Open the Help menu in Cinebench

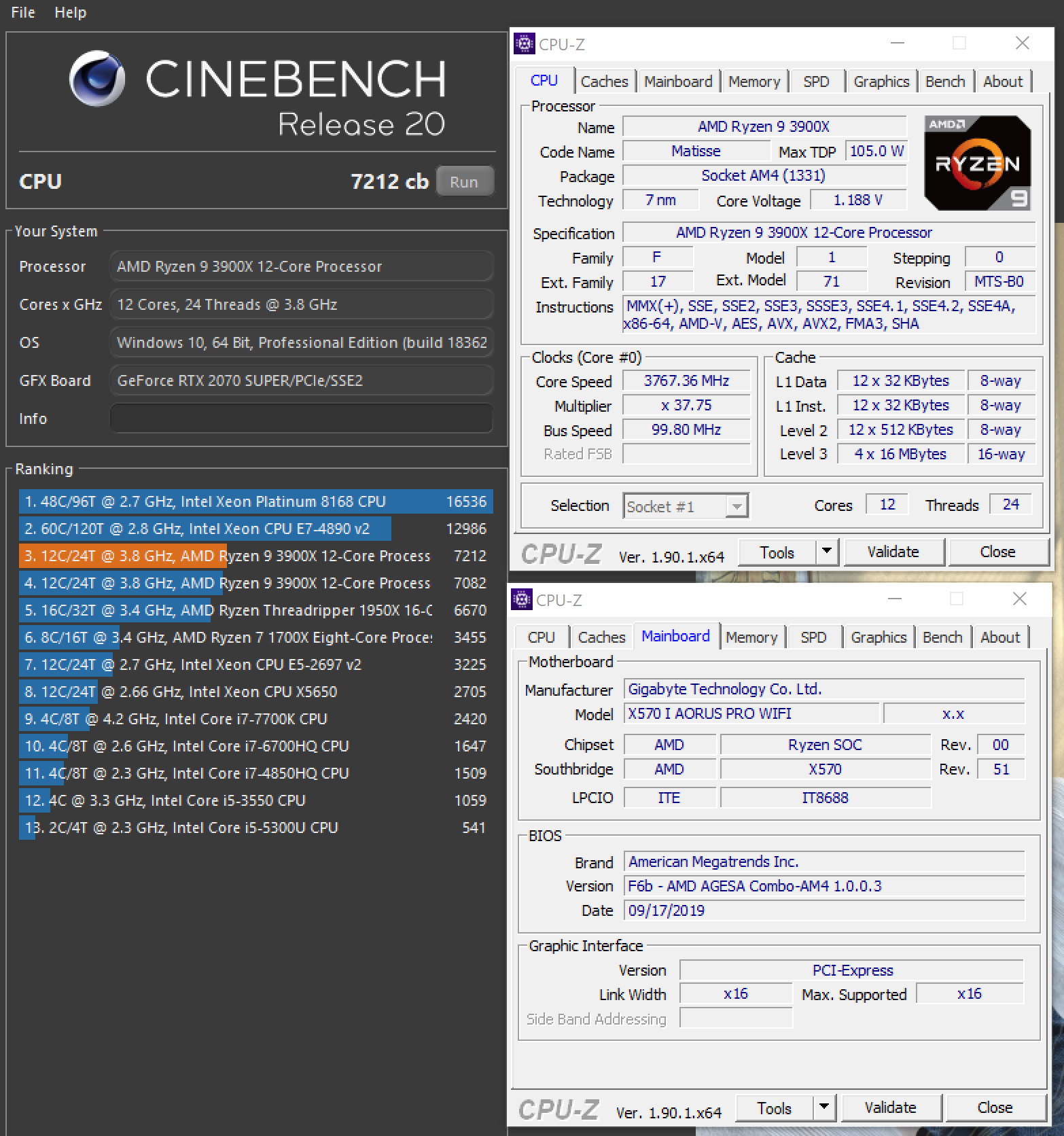(70, 12)
